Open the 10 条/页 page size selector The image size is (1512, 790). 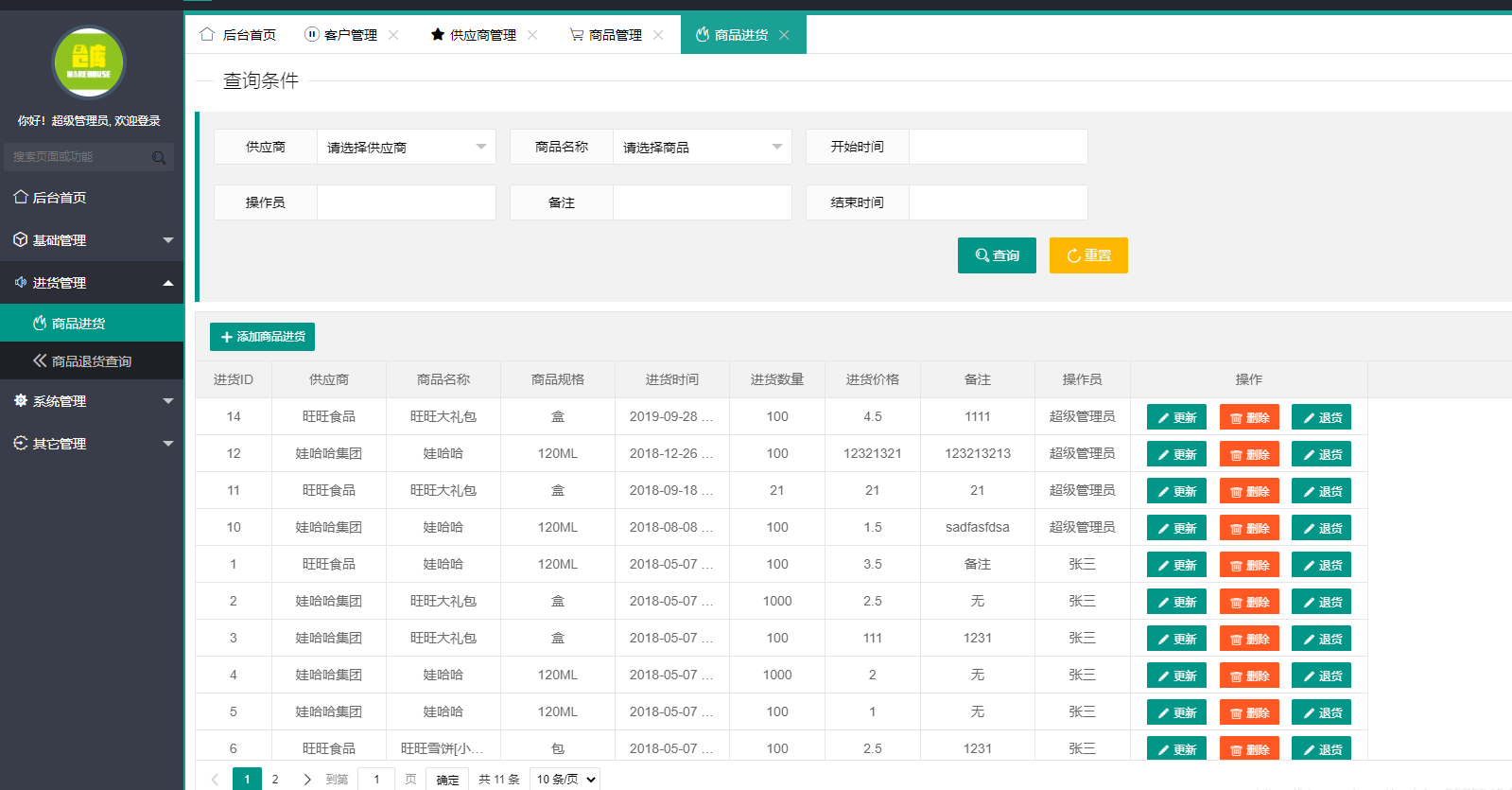click(x=565, y=780)
